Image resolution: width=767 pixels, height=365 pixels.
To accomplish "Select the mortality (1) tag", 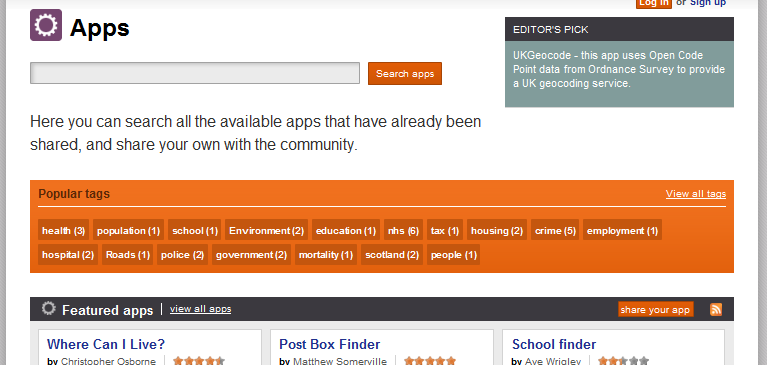I will pos(326,254).
